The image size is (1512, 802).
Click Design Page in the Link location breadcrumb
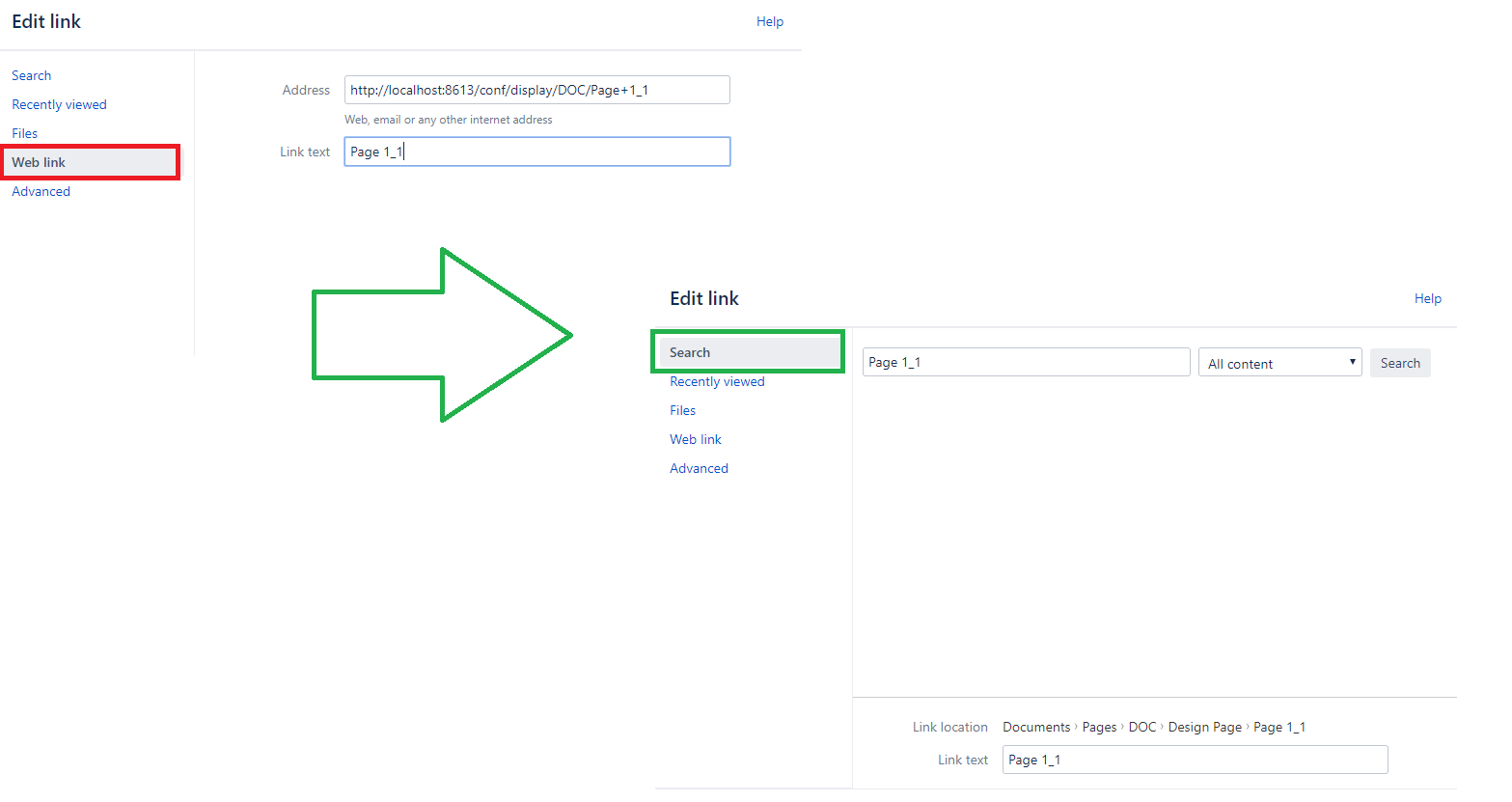[1204, 727]
